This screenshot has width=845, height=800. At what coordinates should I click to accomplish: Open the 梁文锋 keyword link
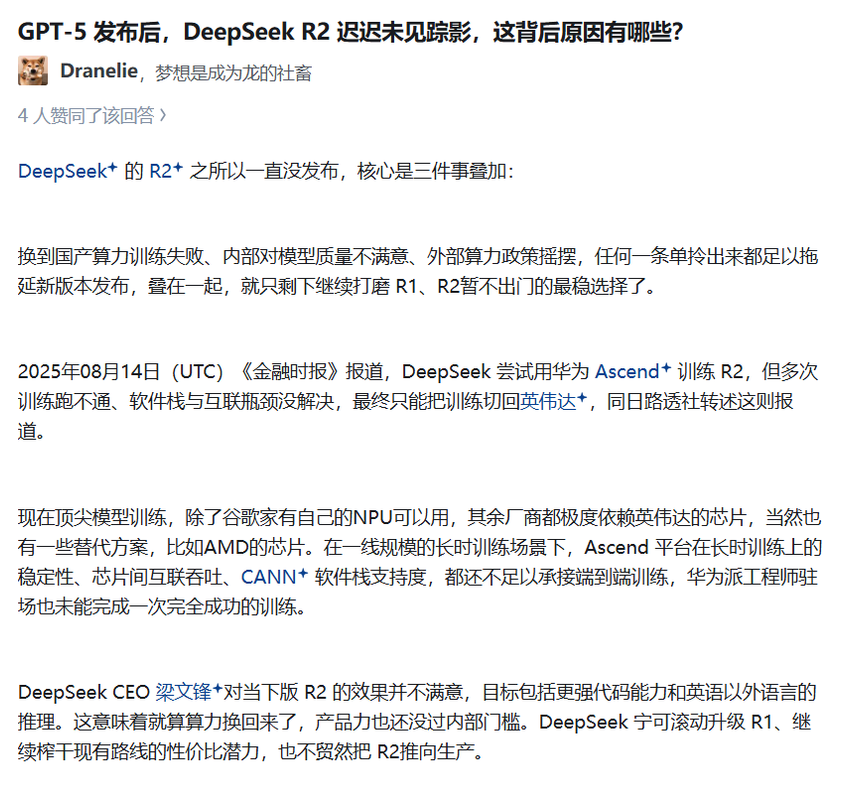tap(189, 692)
